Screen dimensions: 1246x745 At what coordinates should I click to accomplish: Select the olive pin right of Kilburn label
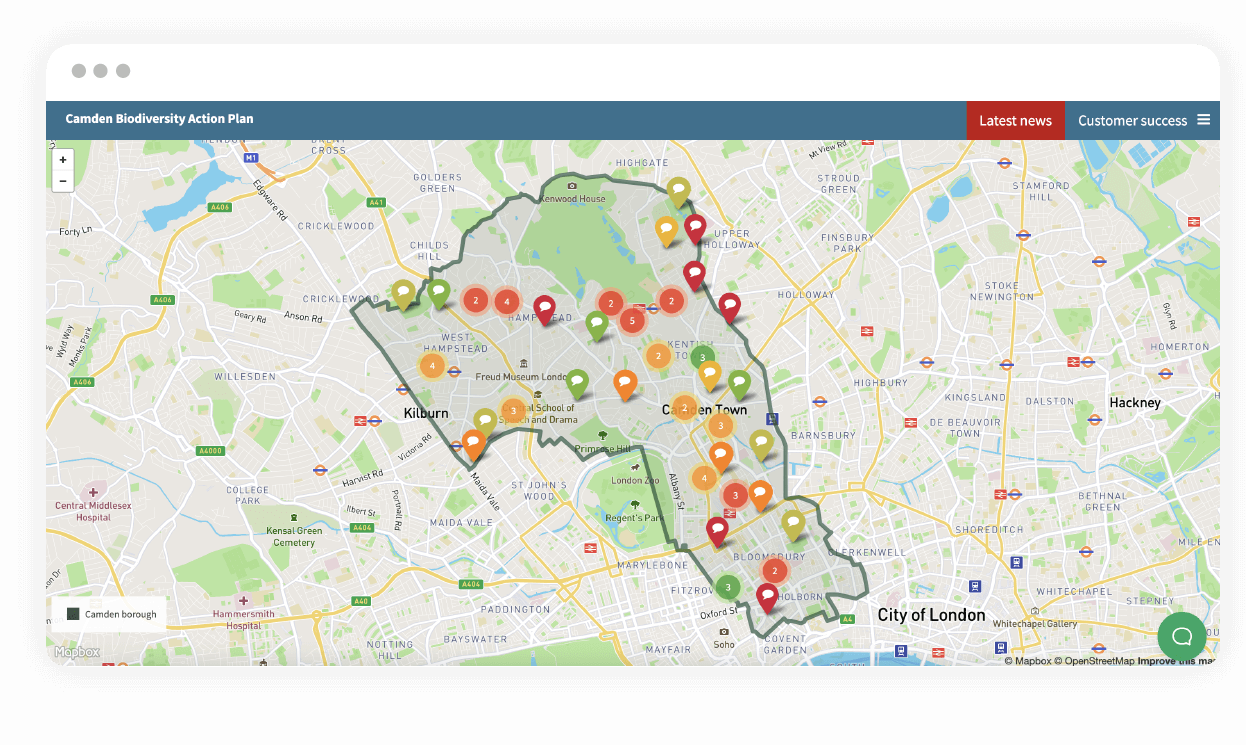pos(485,422)
